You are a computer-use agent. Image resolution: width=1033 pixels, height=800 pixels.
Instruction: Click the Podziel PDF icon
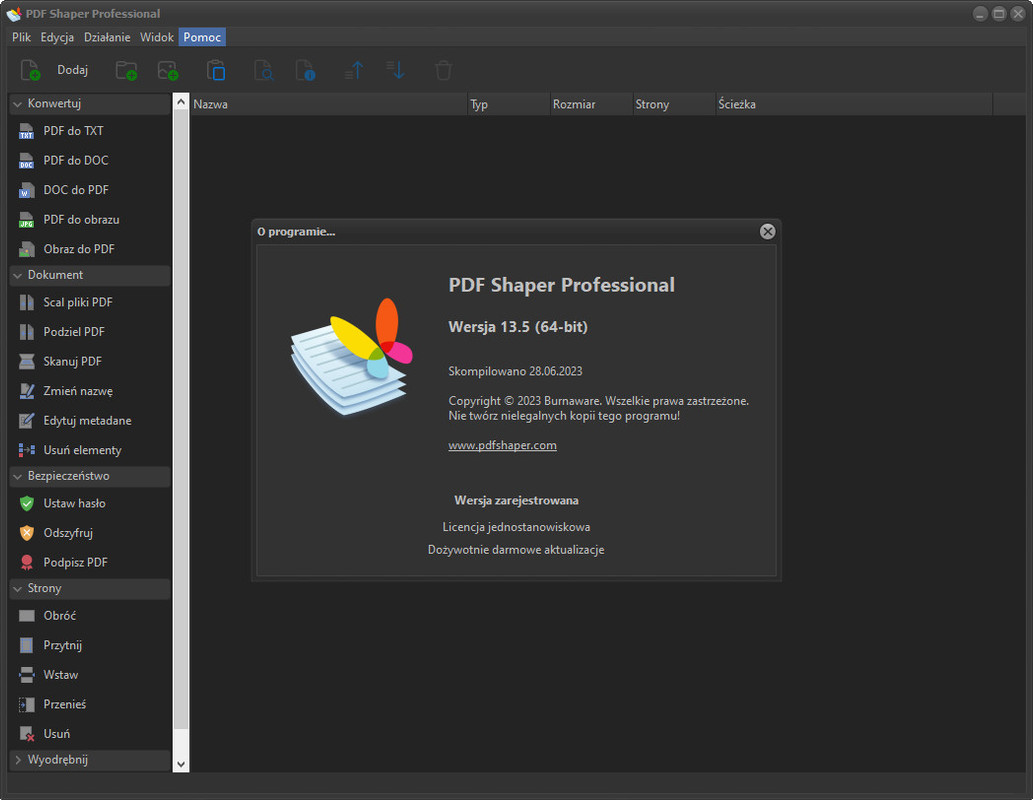click(26, 332)
